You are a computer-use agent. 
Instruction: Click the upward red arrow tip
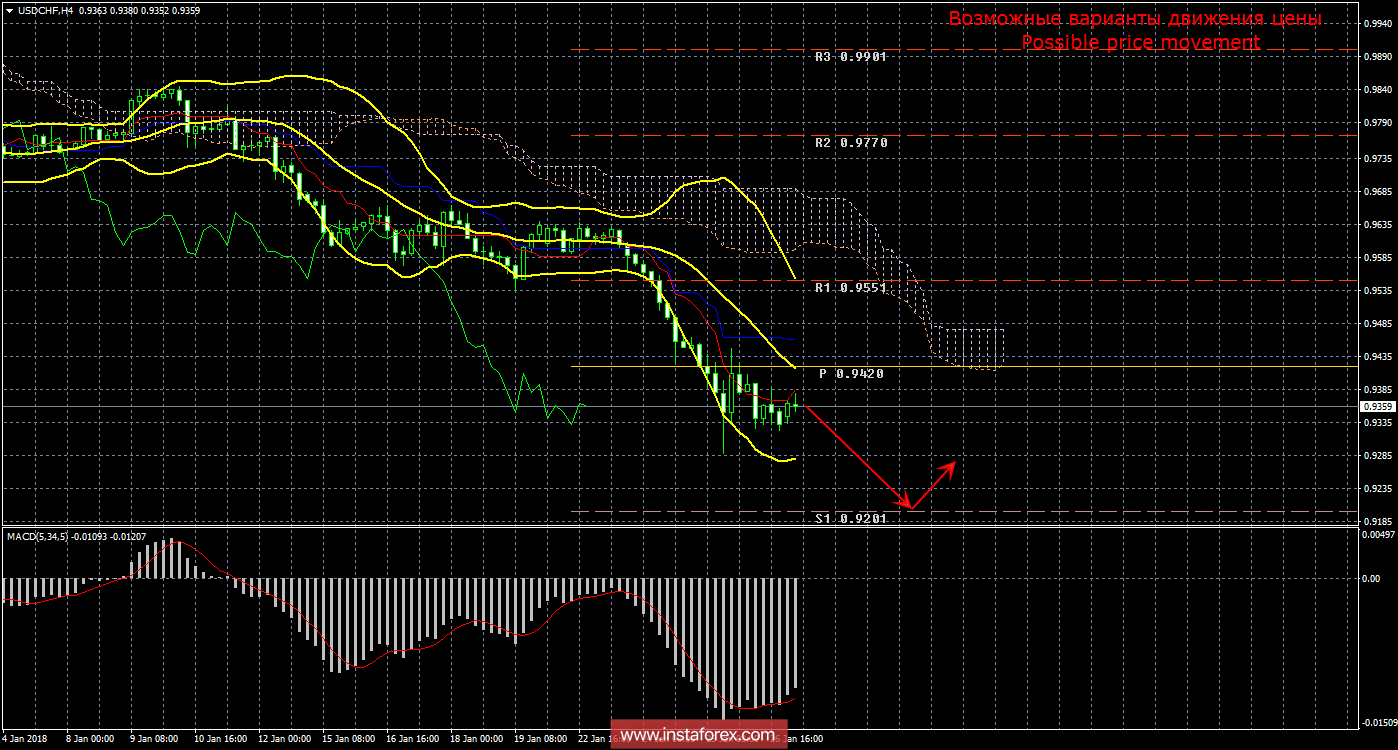click(955, 463)
